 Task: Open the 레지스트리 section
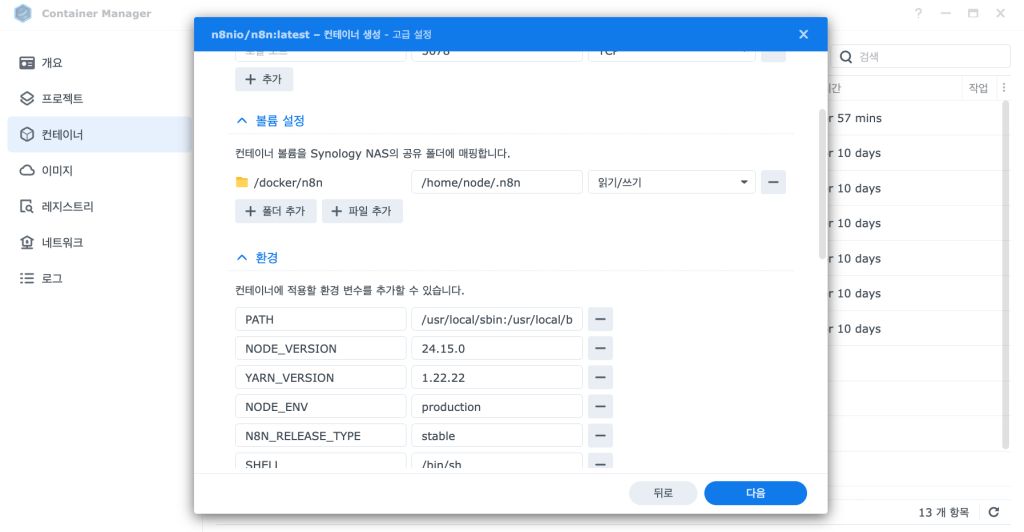tap(99, 206)
